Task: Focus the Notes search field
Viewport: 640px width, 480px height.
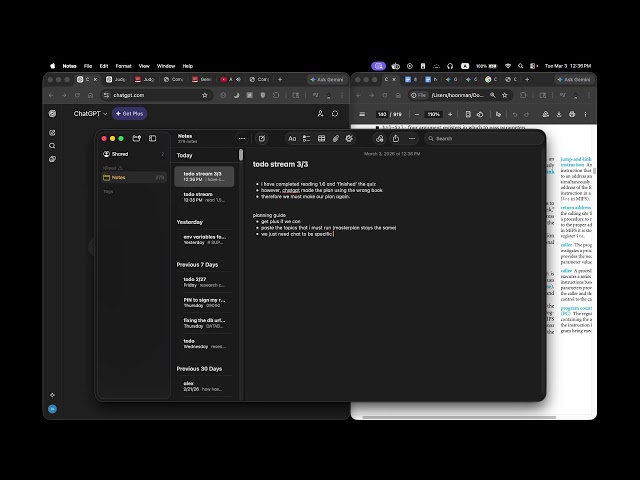Action: 484,139
